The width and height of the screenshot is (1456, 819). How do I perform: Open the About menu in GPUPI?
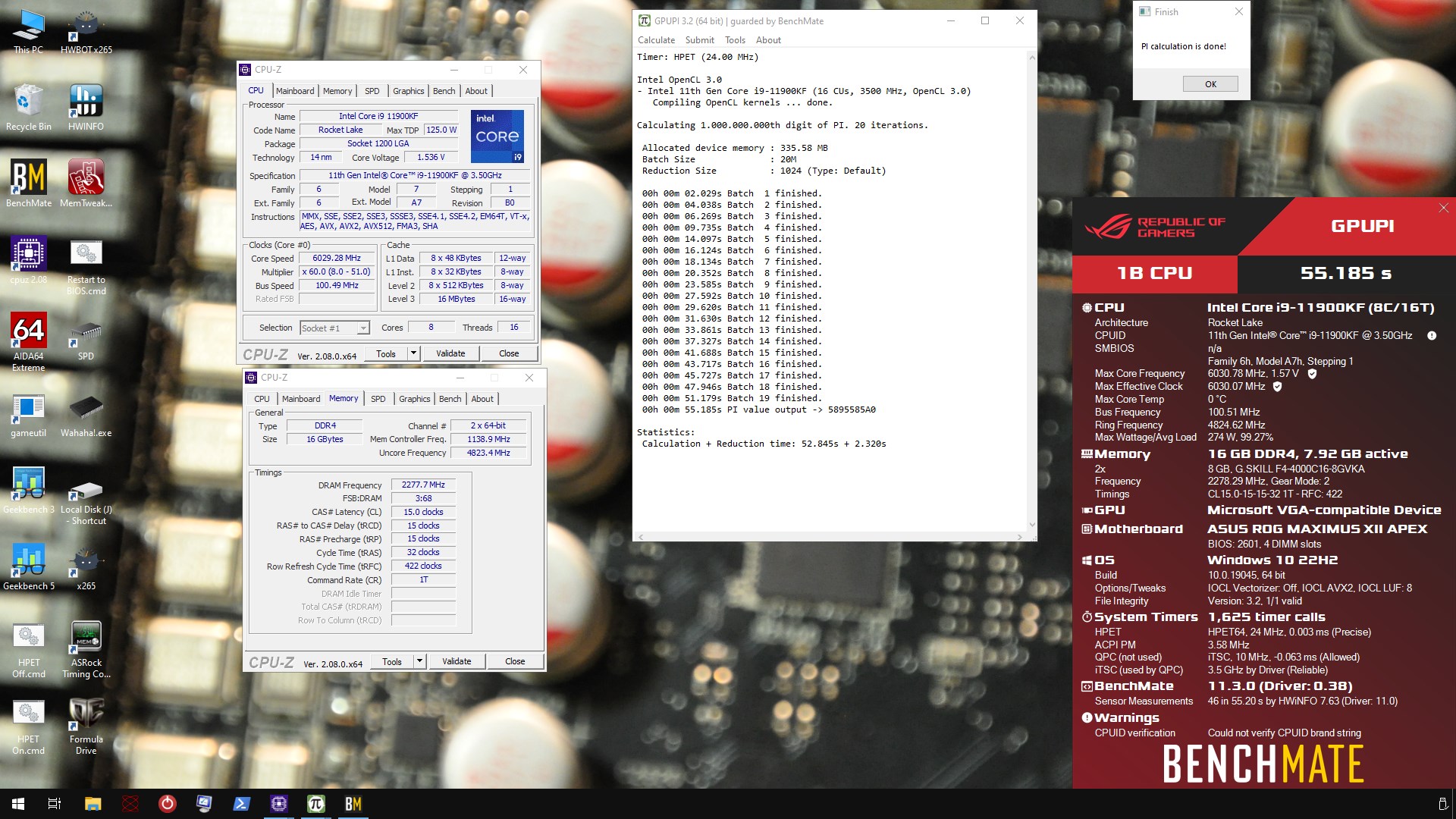(x=768, y=40)
